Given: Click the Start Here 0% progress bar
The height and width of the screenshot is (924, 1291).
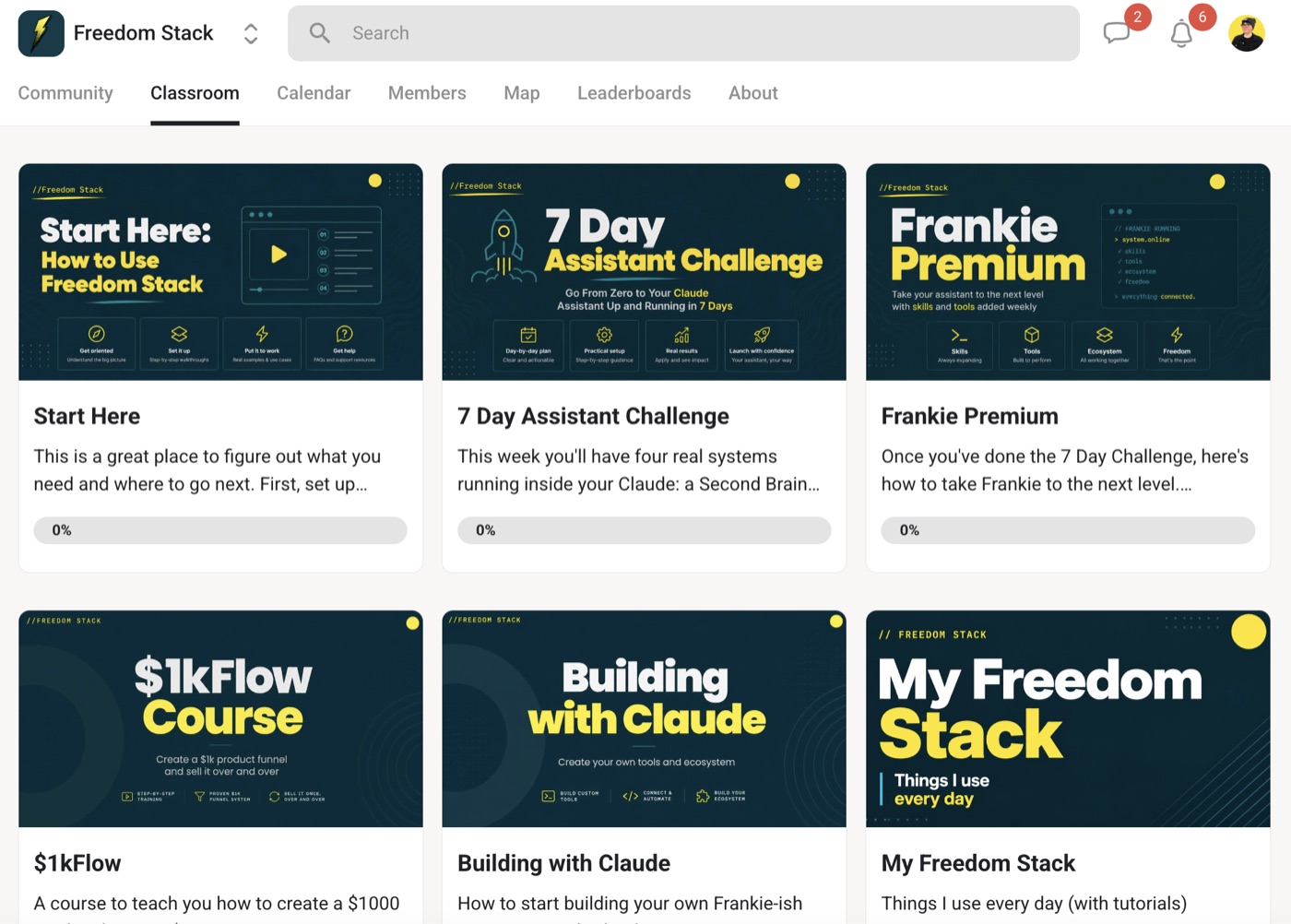Looking at the screenshot, I should coord(220,530).
